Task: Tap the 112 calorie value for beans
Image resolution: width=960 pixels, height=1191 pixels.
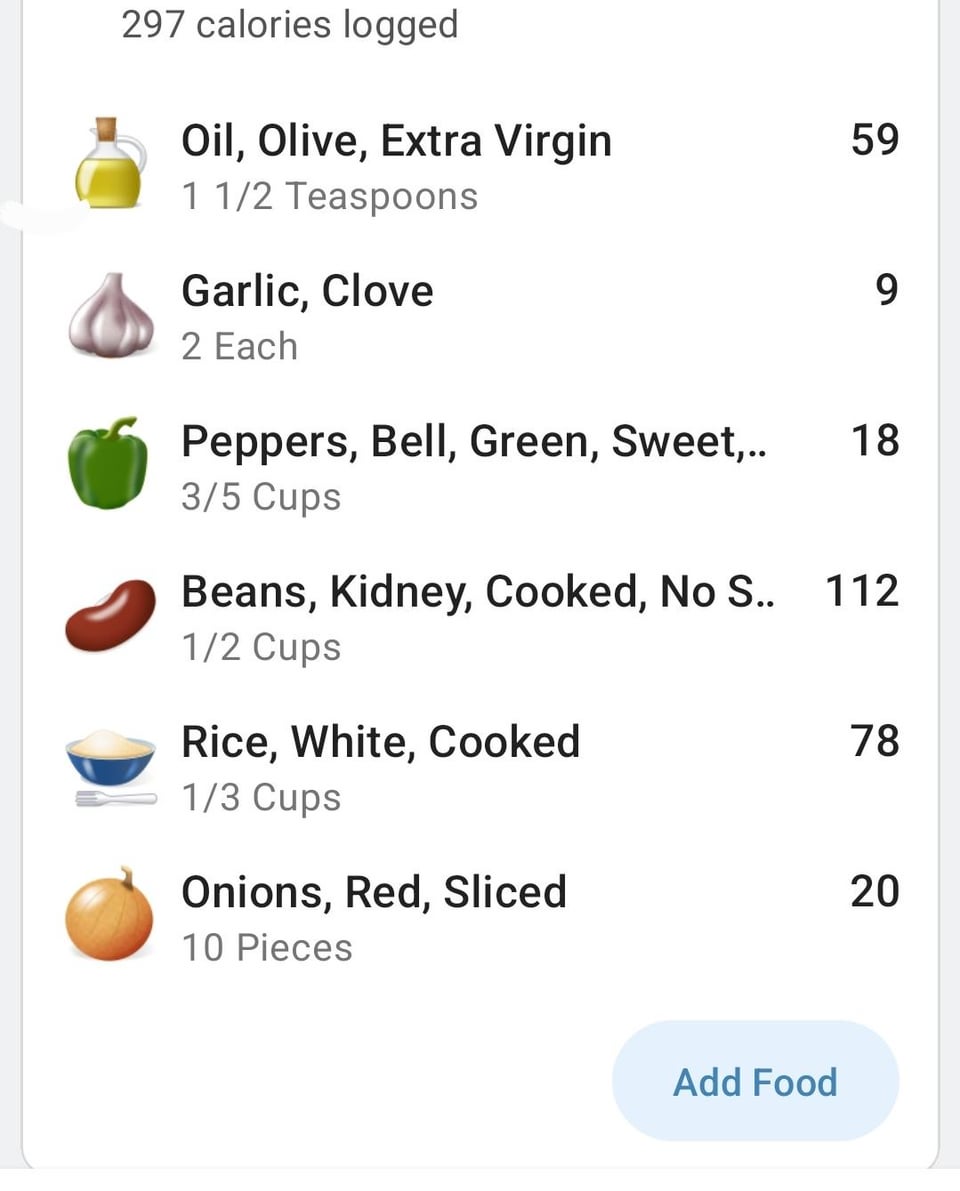Action: 862,590
